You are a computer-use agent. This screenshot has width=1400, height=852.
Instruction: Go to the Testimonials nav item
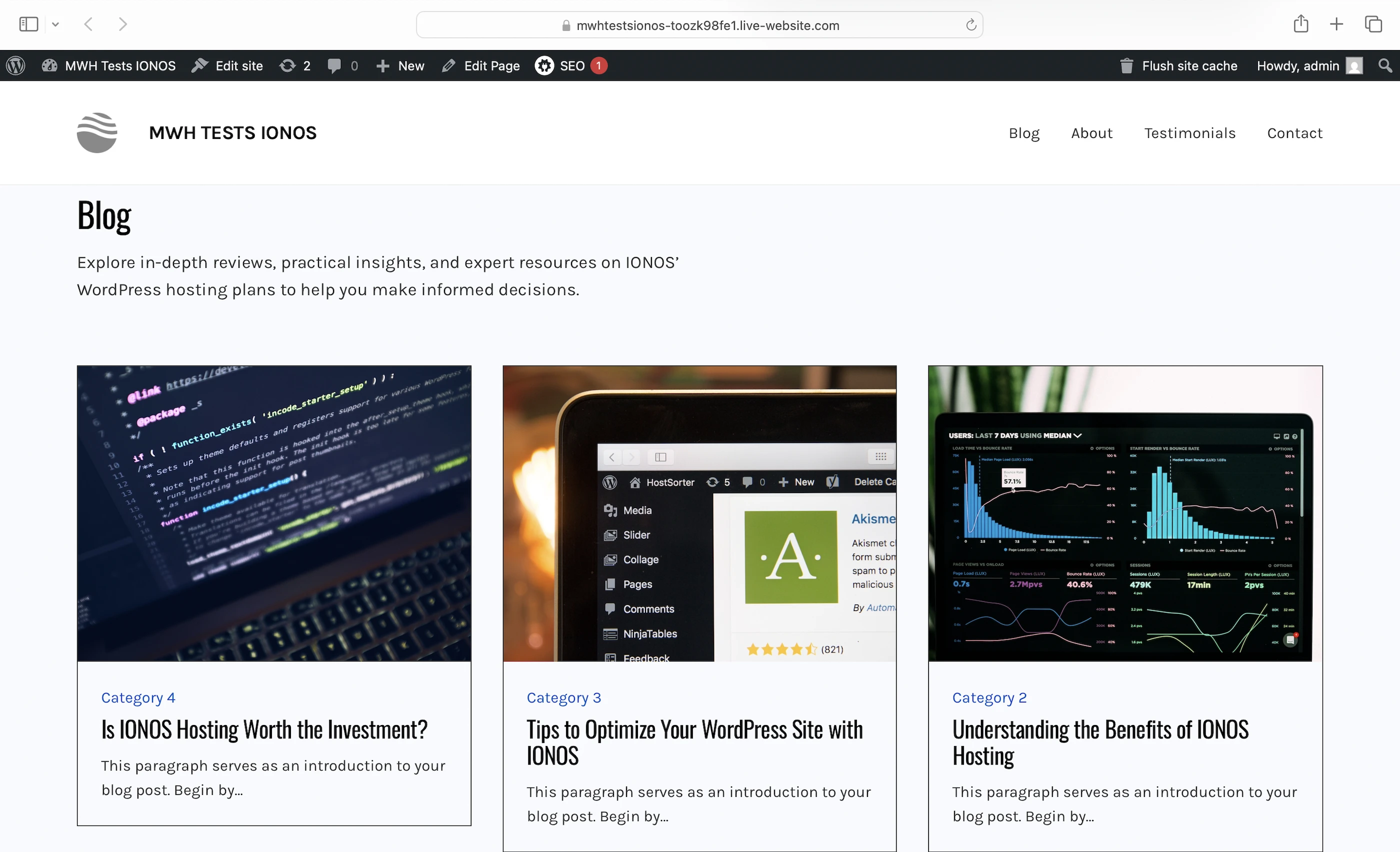click(x=1189, y=133)
